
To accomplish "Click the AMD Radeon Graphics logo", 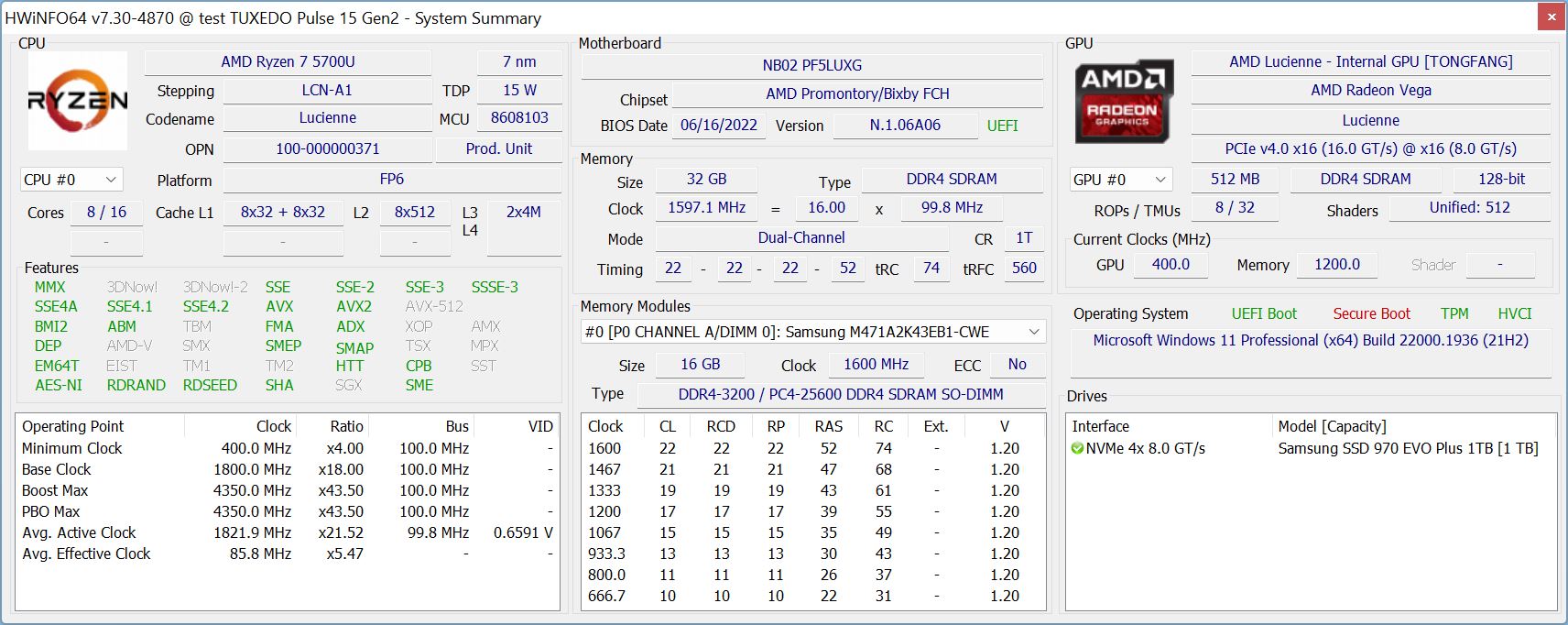I will 1124,102.
